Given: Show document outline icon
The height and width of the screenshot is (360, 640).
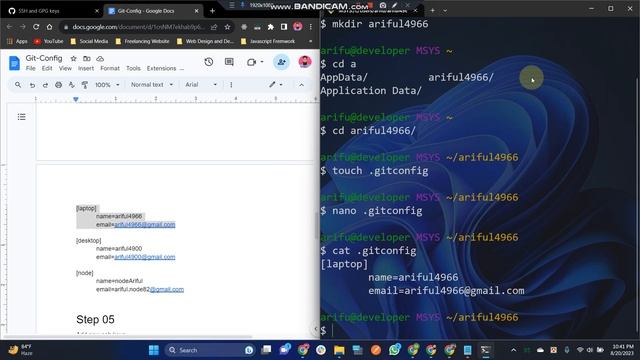Looking at the screenshot, I should (x=22, y=117).
